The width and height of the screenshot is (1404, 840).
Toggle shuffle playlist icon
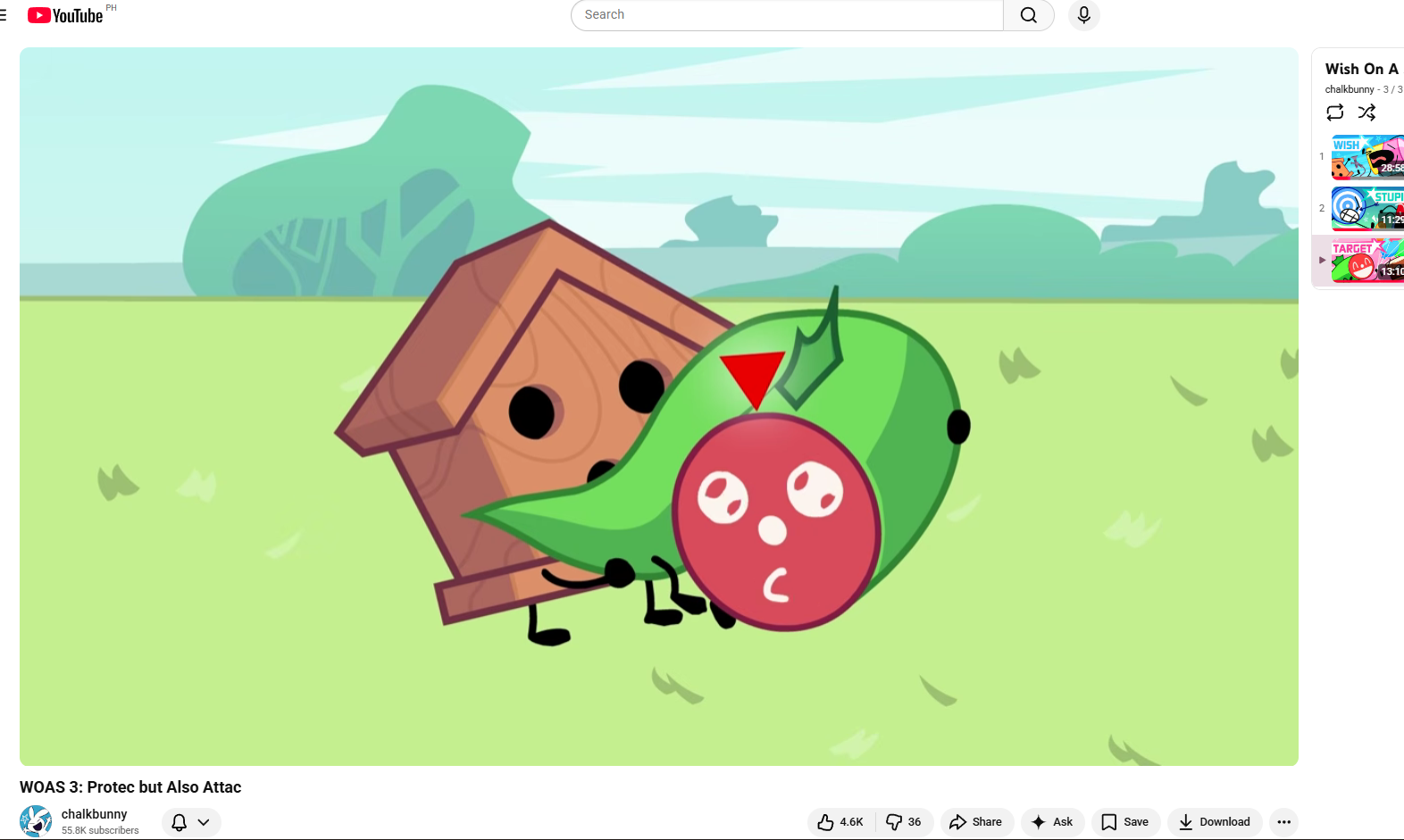point(1366,112)
